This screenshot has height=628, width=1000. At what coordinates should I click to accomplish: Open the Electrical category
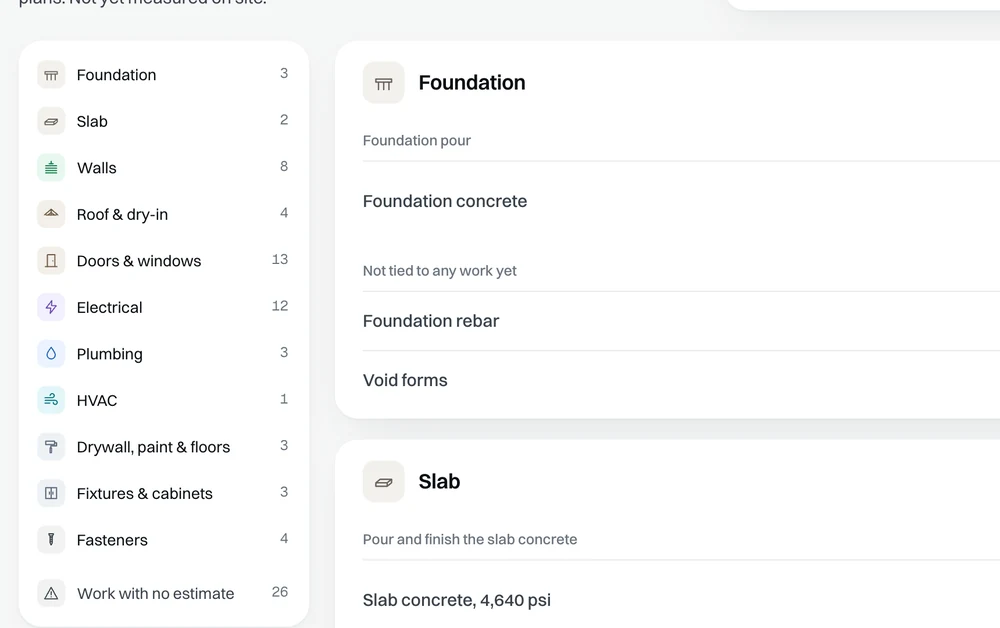pyautogui.click(x=164, y=307)
